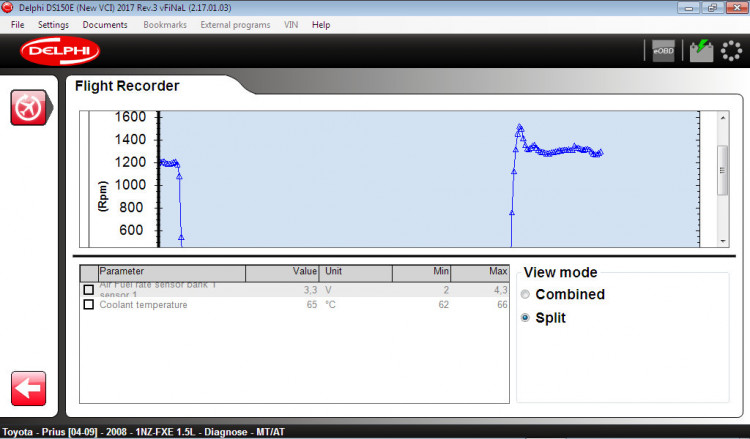Click the graph scrollbar down arrow

click(723, 241)
